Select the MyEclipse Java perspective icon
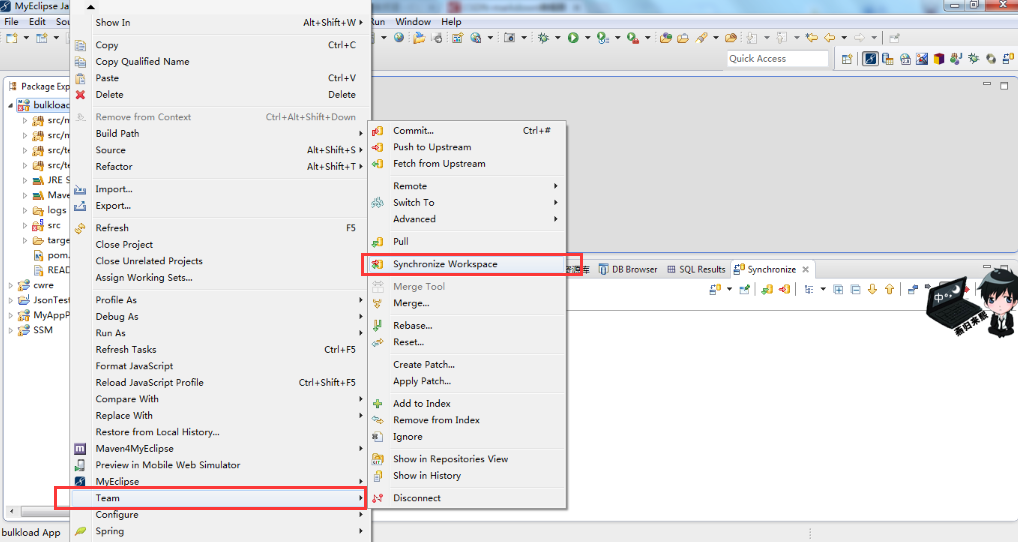 point(870,59)
